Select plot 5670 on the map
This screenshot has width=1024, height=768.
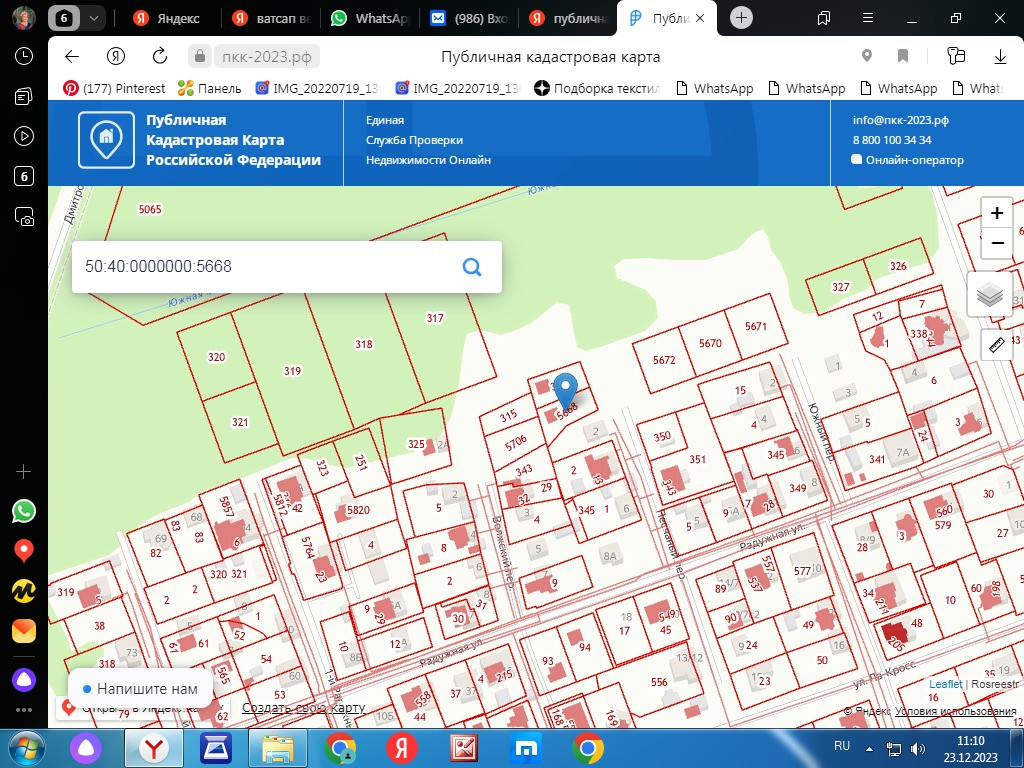pos(710,343)
